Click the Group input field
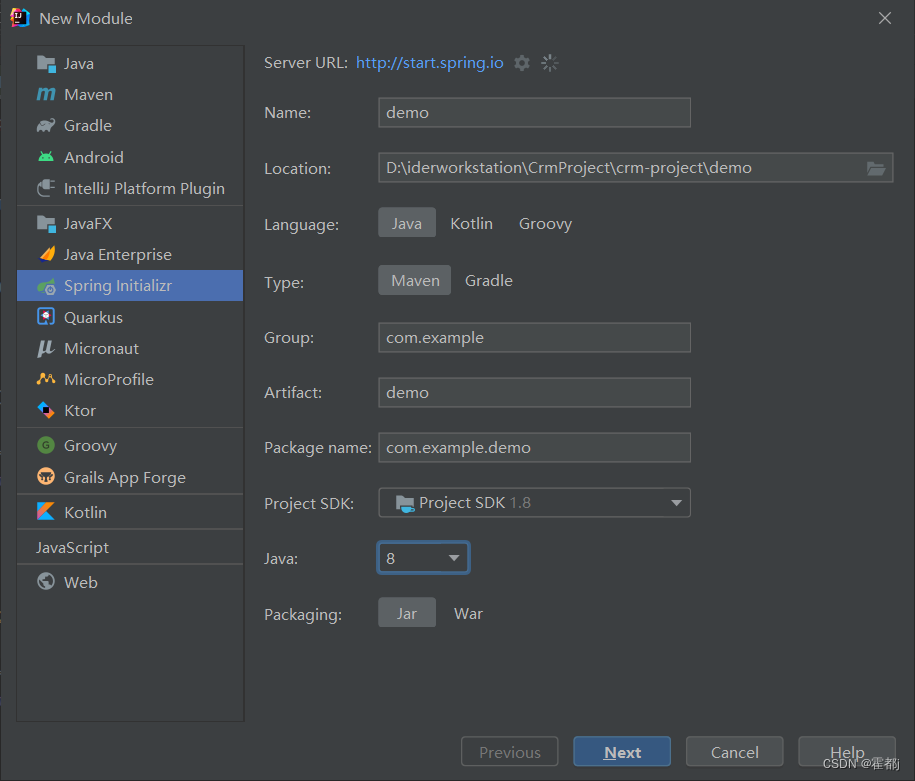This screenshot has width=915, height=781. tap(534, 337)
